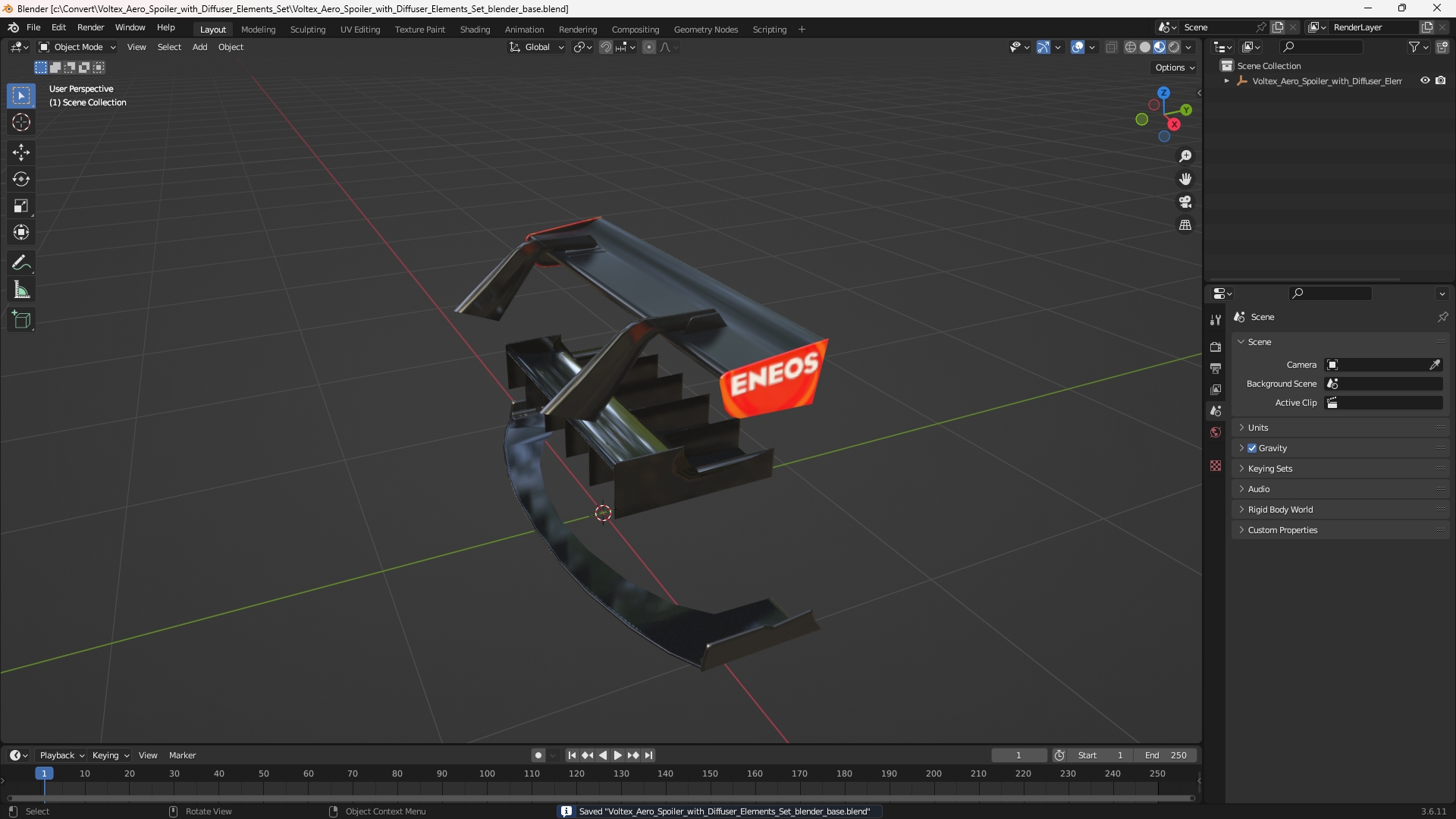The height and width of the screenshot is (819, 1456).
Task: Hide Voltex_Aero_Spoiler collection in viewport
Action: pyautogui.click(x=1425, y=80)
